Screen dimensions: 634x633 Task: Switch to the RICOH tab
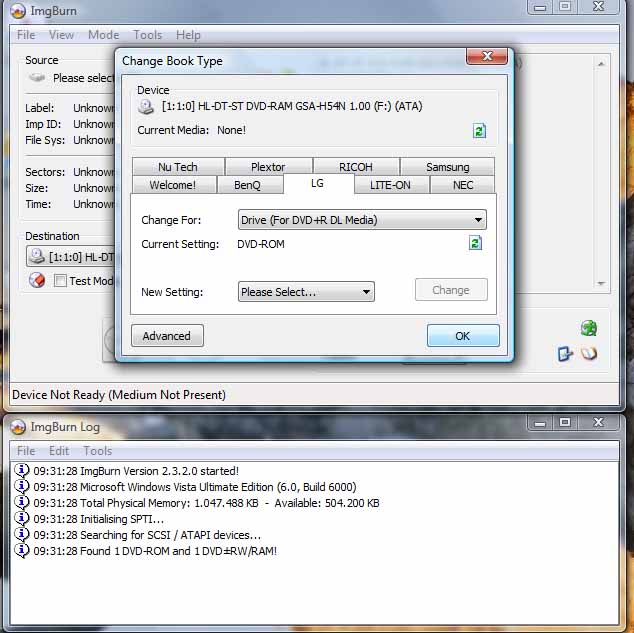click(356, 167)
